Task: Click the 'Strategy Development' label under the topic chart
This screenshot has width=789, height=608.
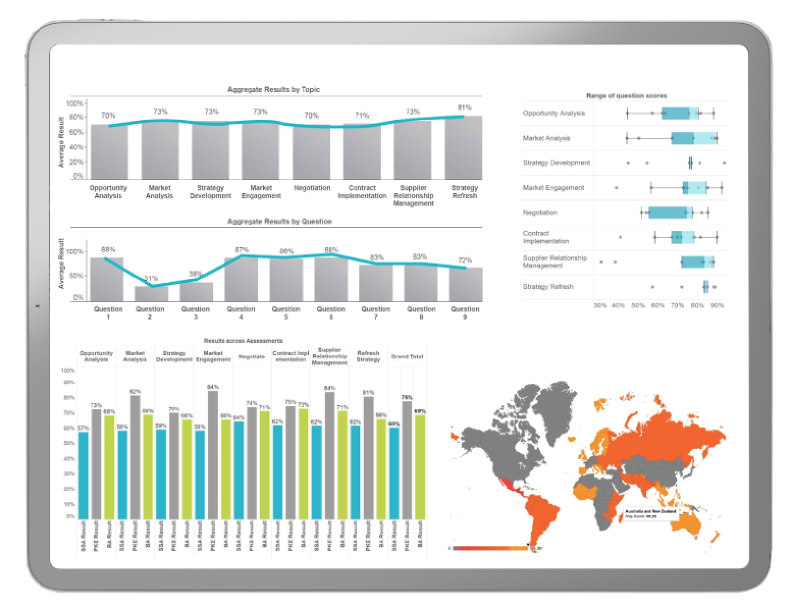Action: point(210,192)
